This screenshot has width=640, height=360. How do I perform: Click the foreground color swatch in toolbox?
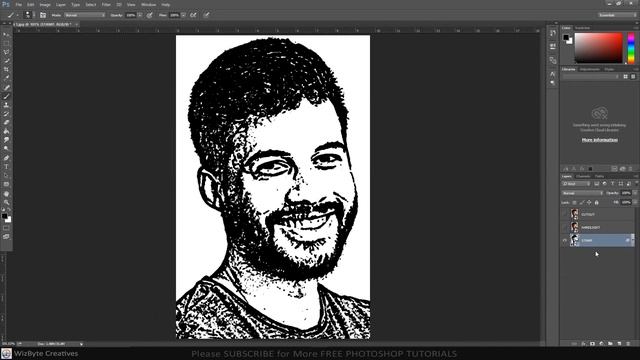(x=4, y=216)
